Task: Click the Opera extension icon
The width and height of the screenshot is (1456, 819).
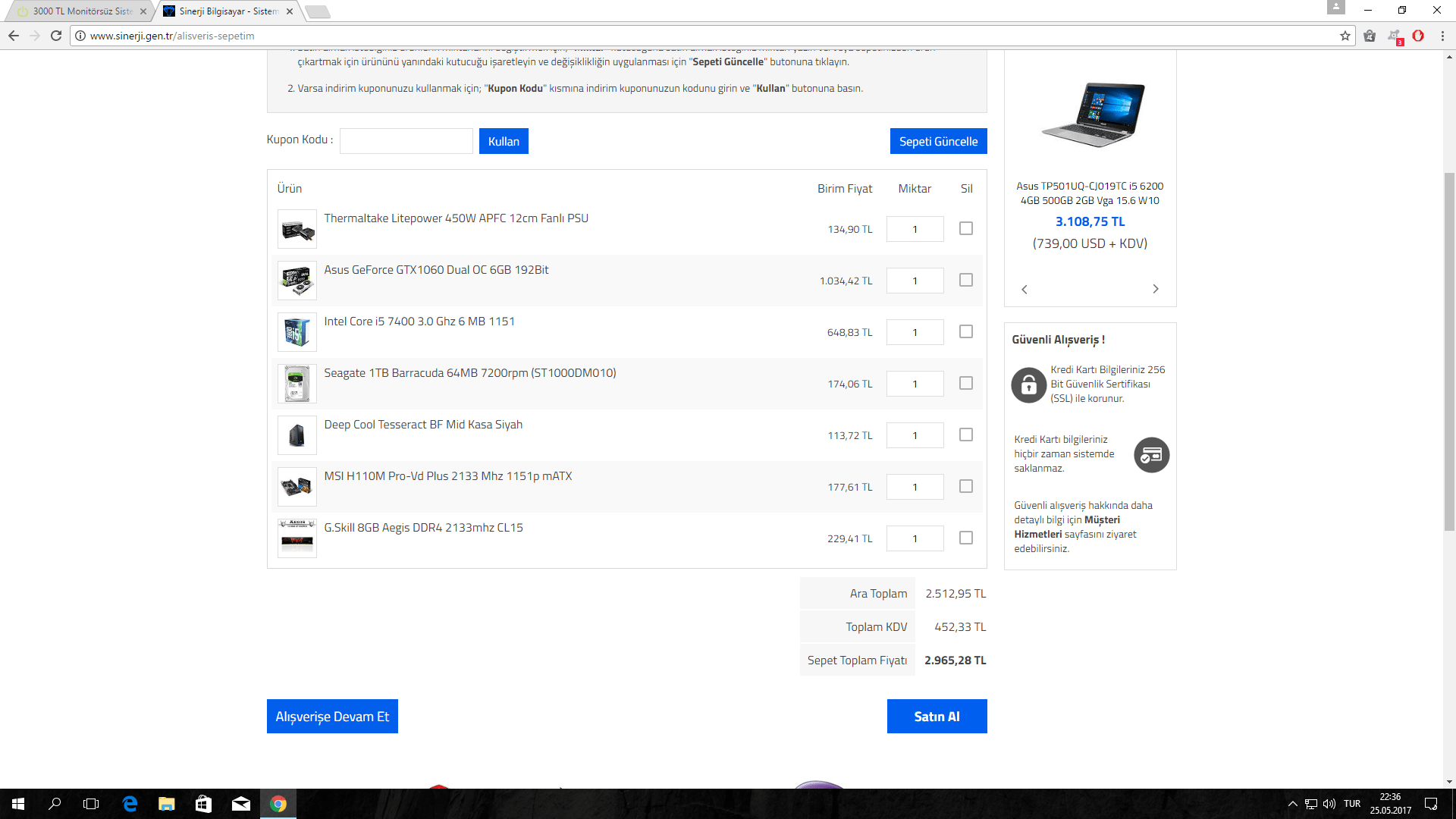Action: (1418, 36)
